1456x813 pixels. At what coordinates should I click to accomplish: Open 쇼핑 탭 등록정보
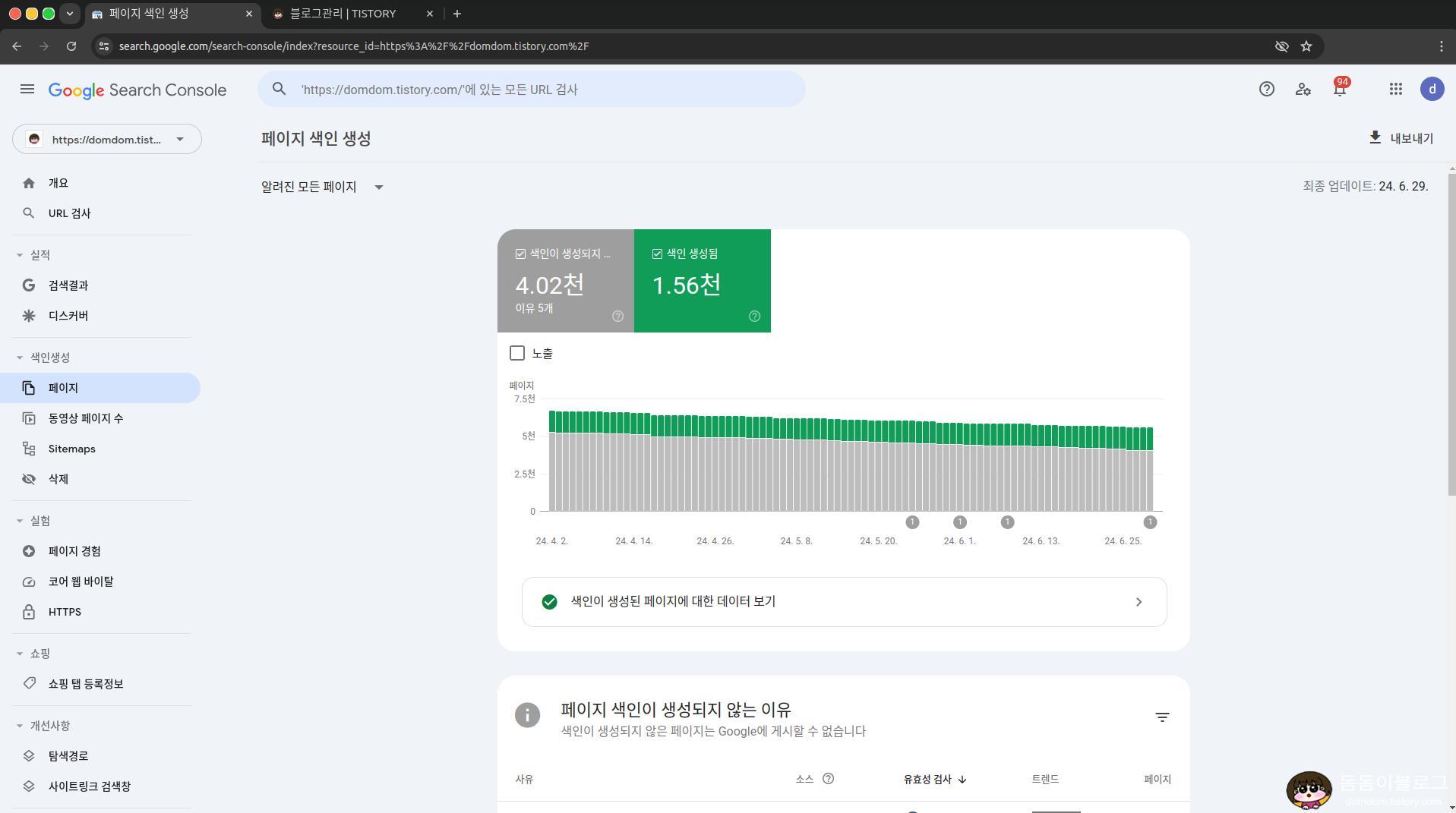100,684
